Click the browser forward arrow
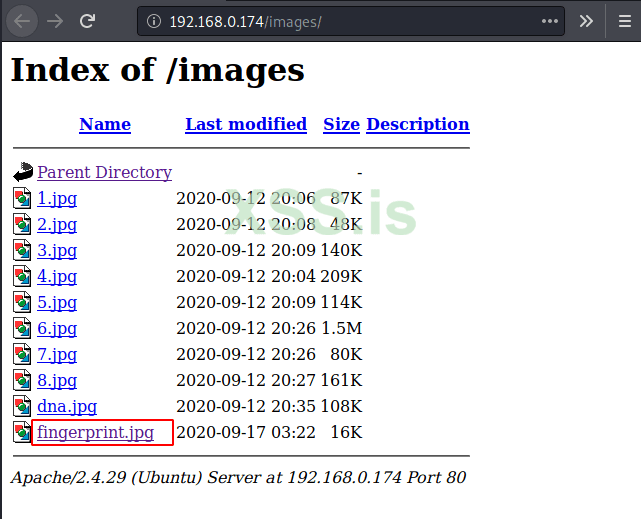The image size is (641, 519). tap(55, 21)
